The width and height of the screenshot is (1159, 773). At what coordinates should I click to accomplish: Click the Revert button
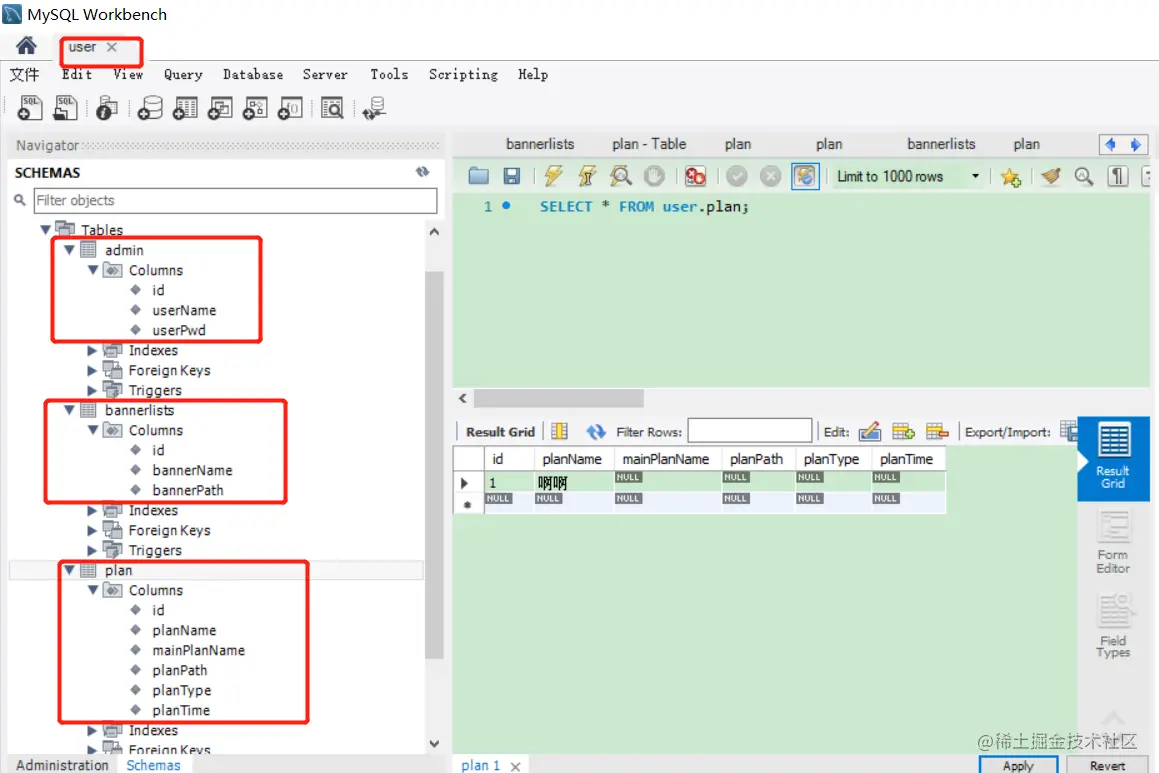(x=1107, y=765)
